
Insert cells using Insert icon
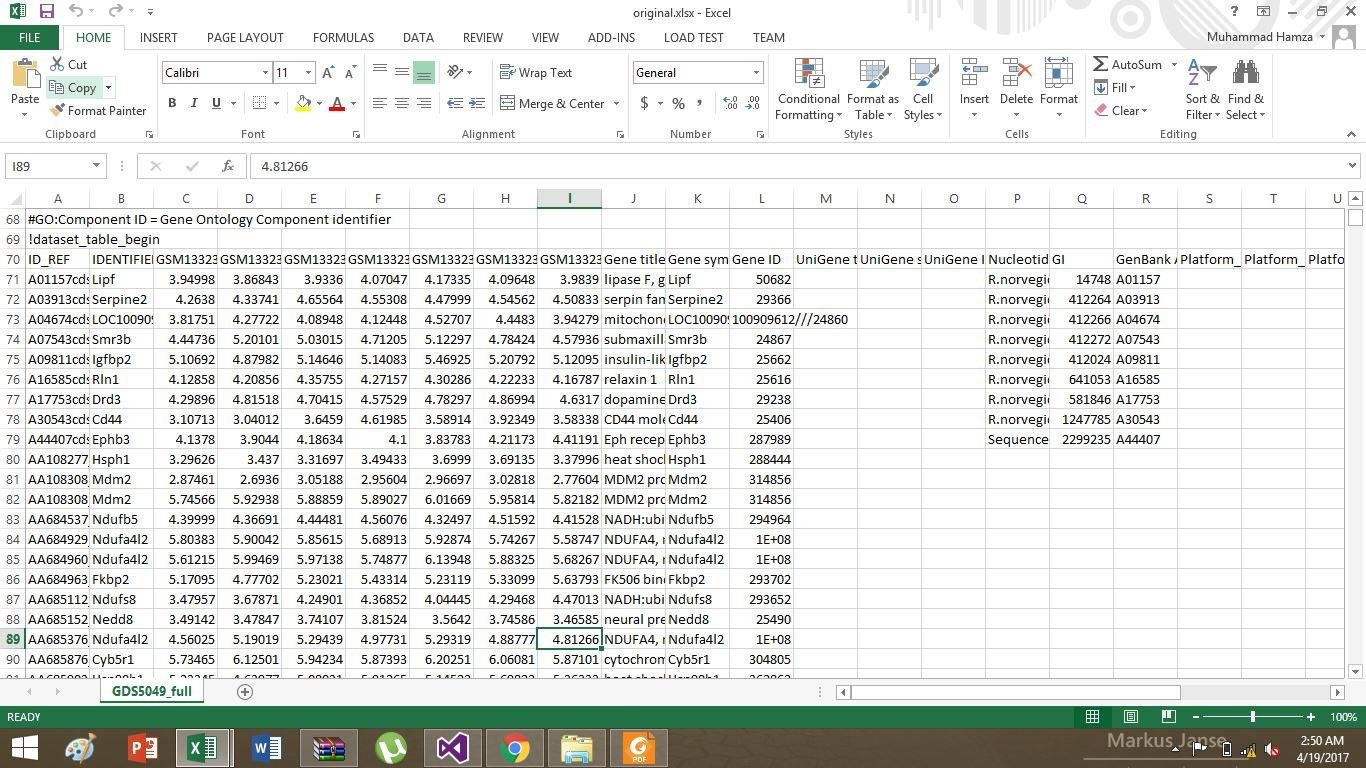point(974,74)
